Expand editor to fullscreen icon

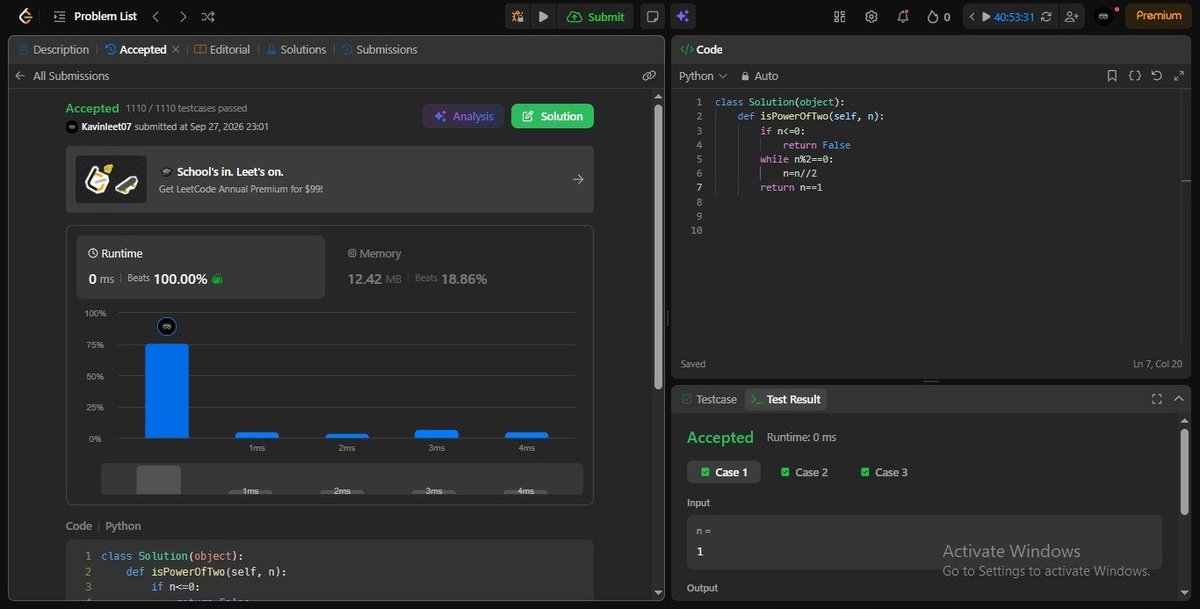[x=1178, y=76]
